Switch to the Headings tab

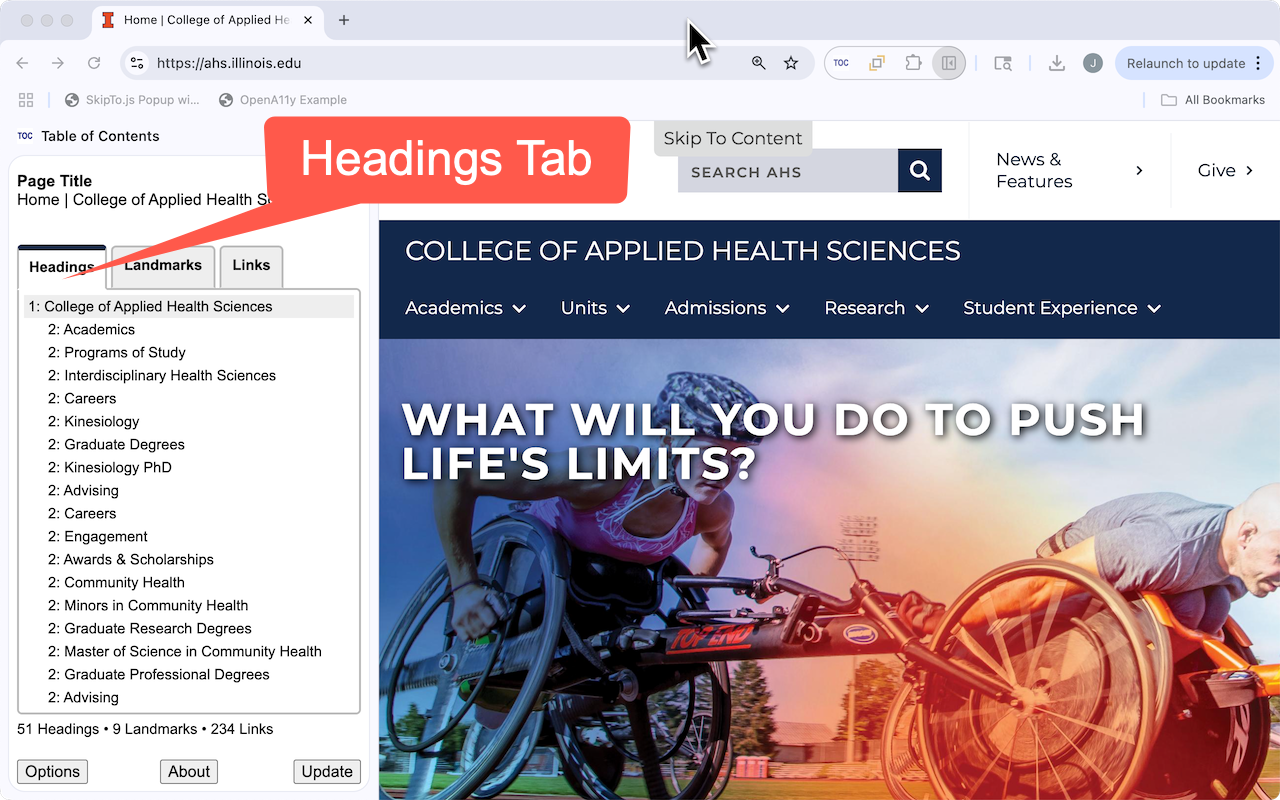tap(62, 267)
